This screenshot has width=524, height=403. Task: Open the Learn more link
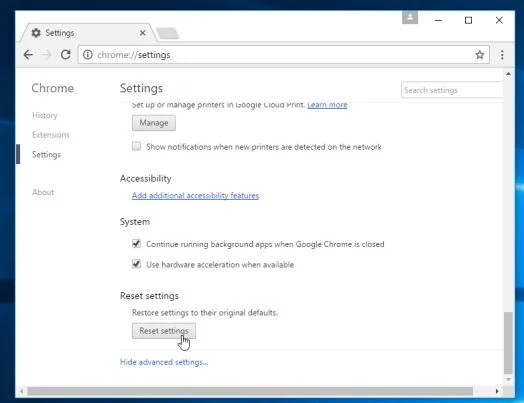(327, 105)
